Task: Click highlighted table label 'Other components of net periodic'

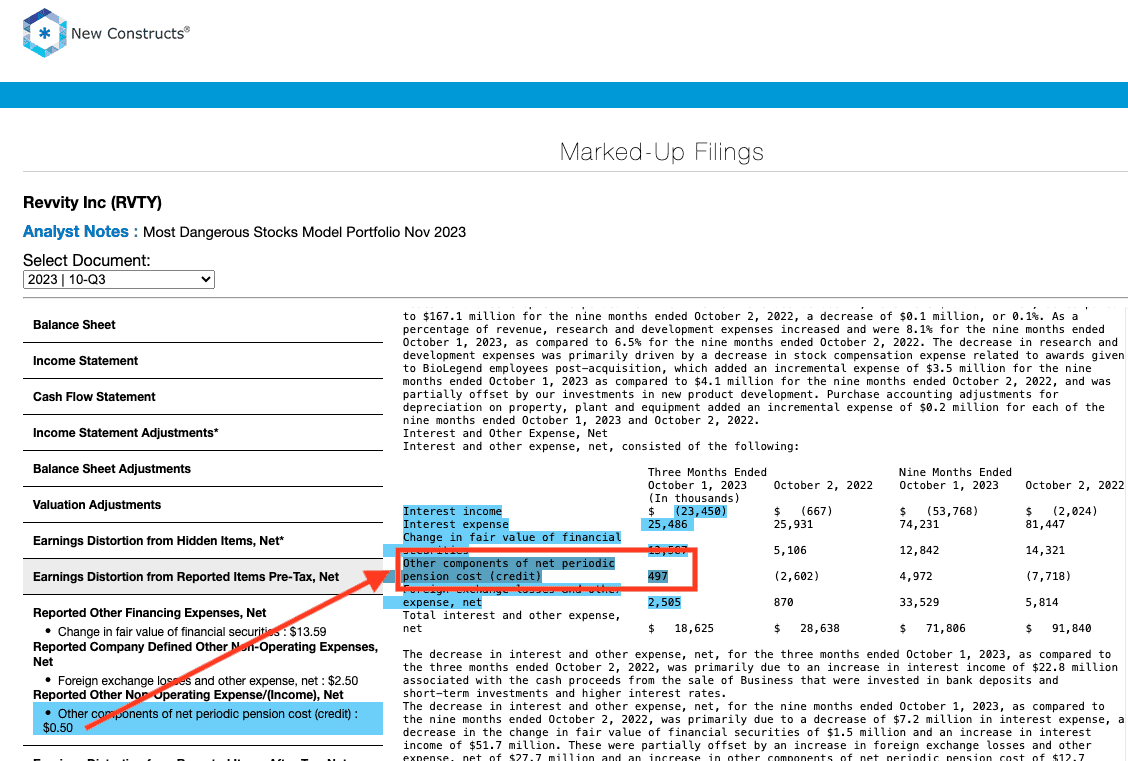Action: pyautogui.click(x=509, y=563)
